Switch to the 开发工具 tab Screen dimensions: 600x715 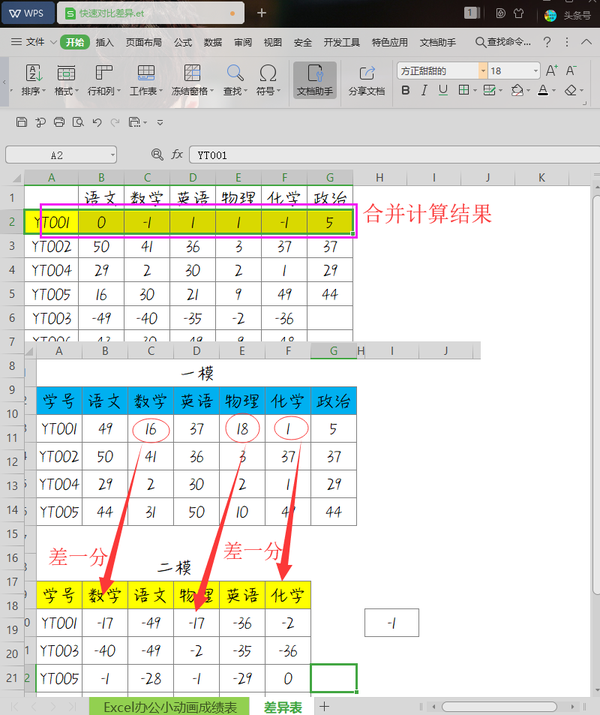341,42
